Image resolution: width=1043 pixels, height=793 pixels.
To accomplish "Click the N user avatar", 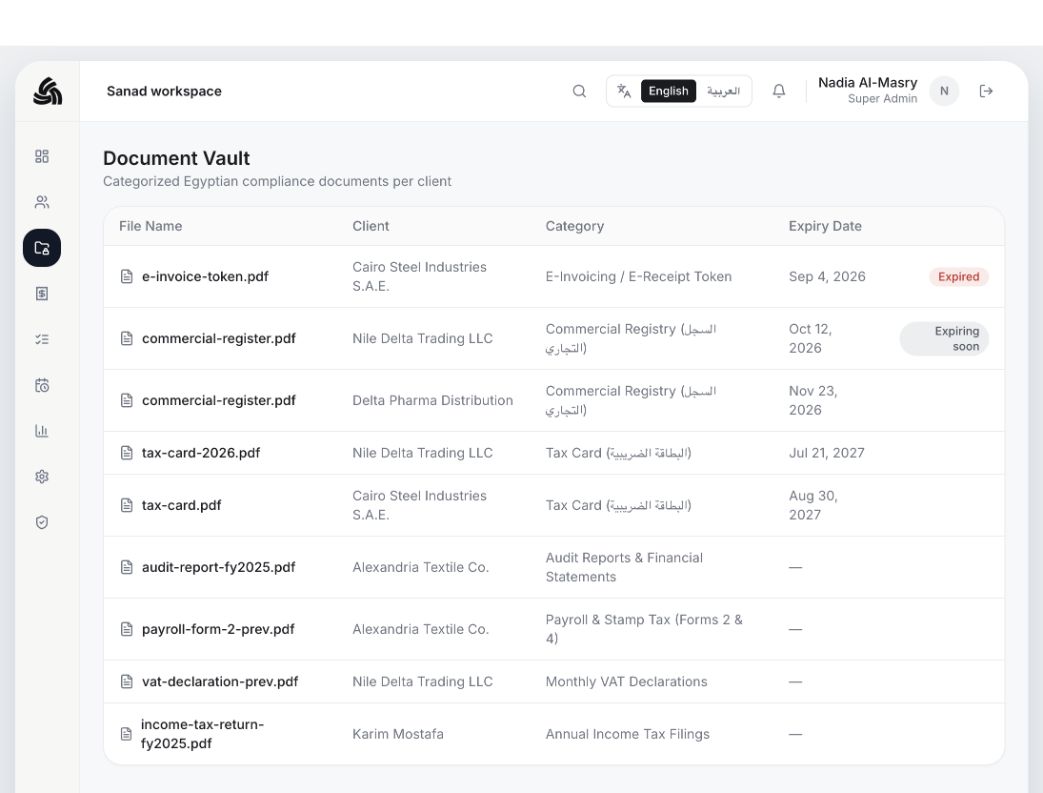I will (x=944, y=91).
